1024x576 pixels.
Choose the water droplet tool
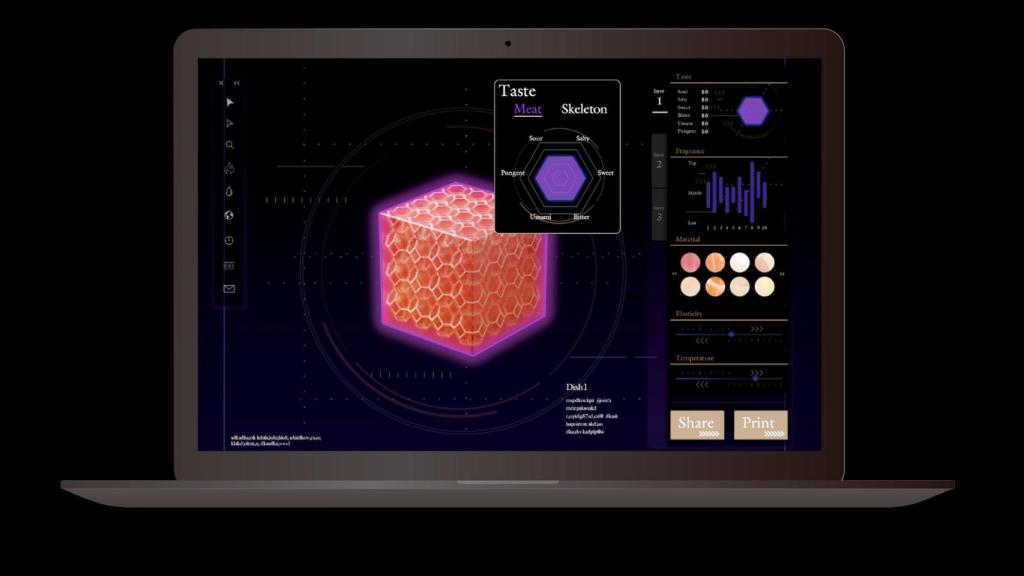click(229, 191)
